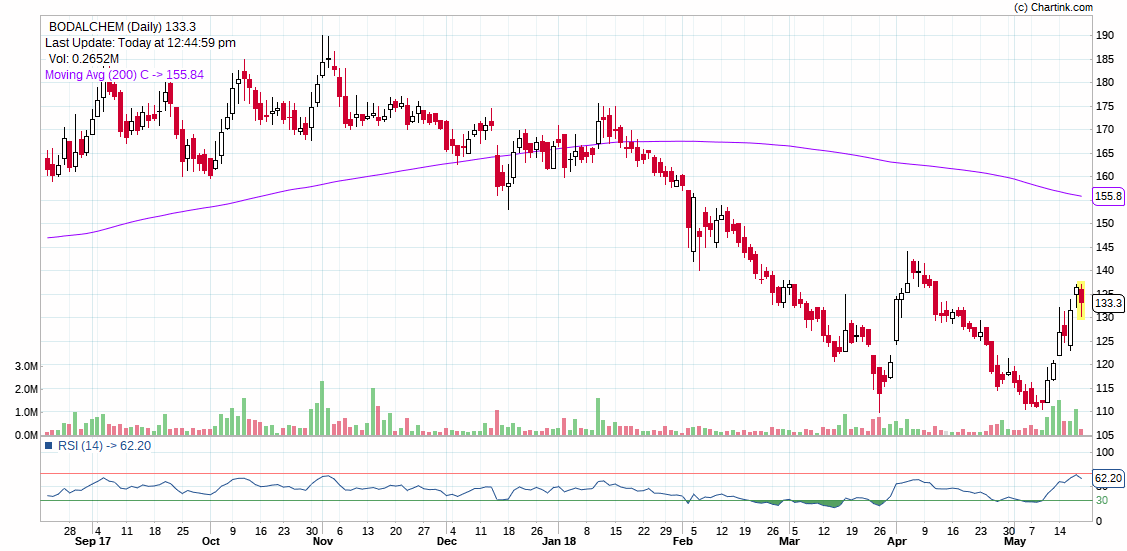Image resolution: width=1127 pixels, height=551 pixels.
Task: Click the blue RSI legend square
Action: tap(49, 446)
